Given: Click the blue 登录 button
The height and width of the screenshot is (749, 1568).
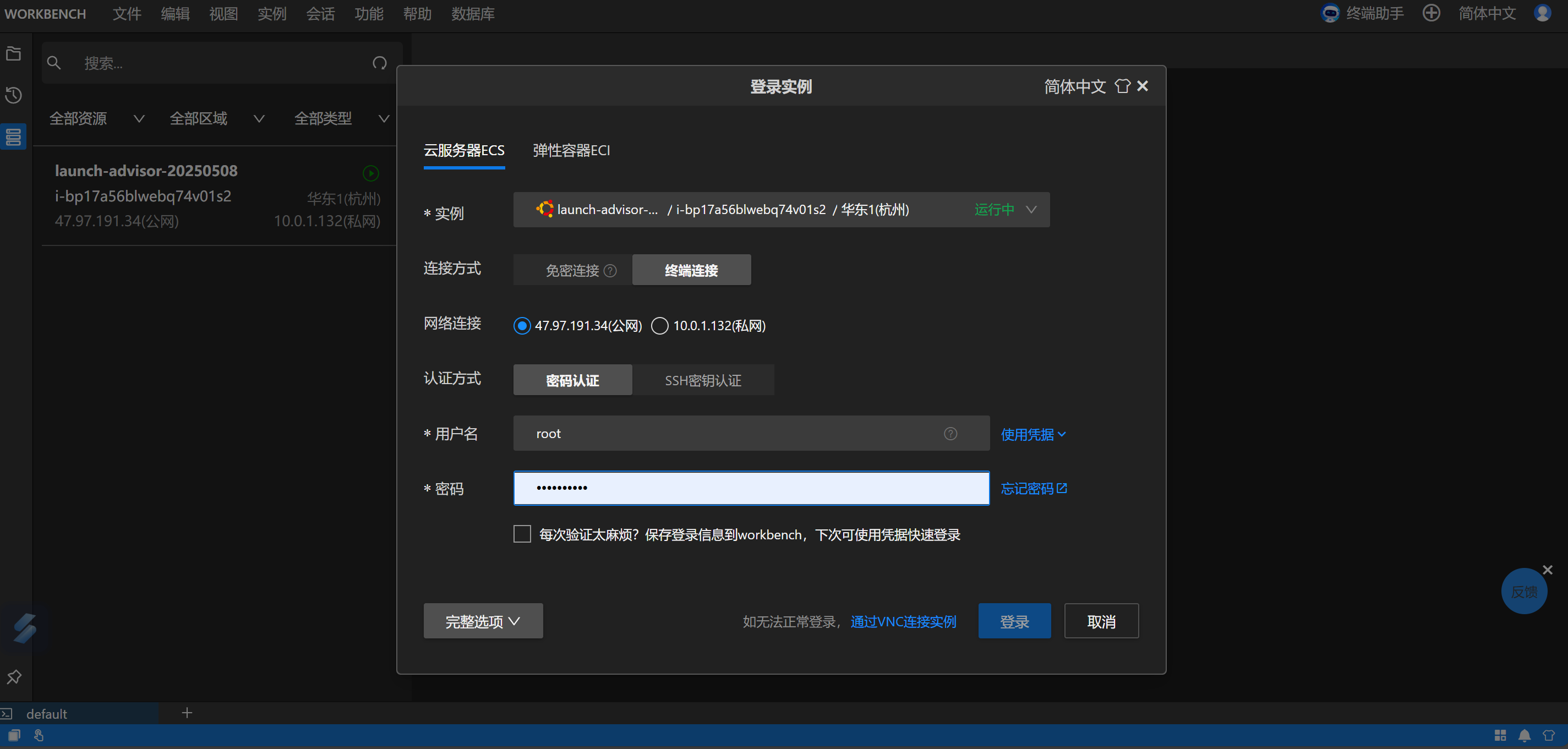Looking at the screenshot, I should click(x=1014, y=621).
